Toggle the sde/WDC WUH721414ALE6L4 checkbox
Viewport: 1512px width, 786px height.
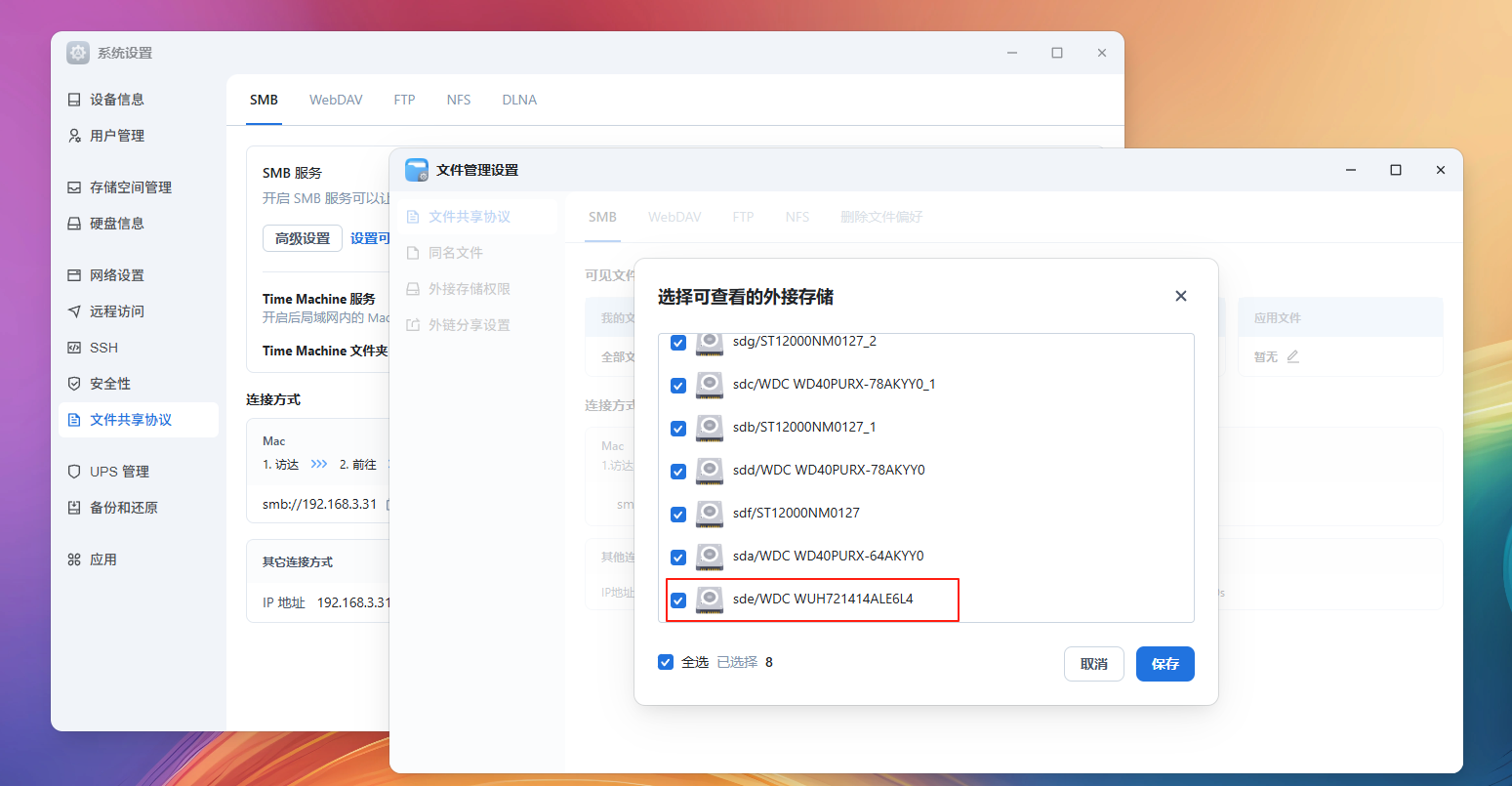point(678,600)
